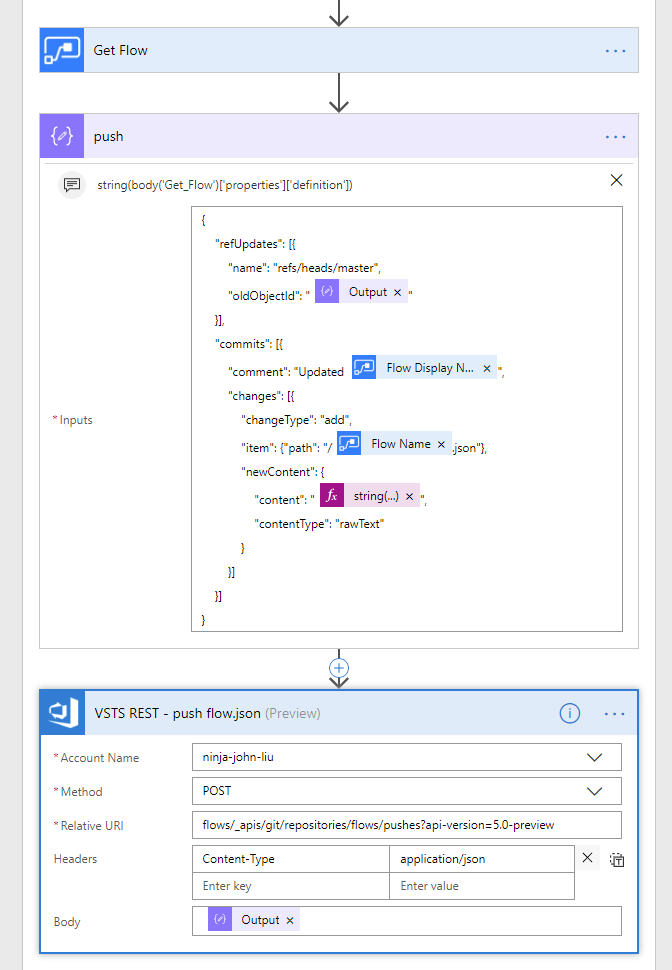Show info for VSTS REST action
This screenshot has width=672, height=970.
click(569, 713)
